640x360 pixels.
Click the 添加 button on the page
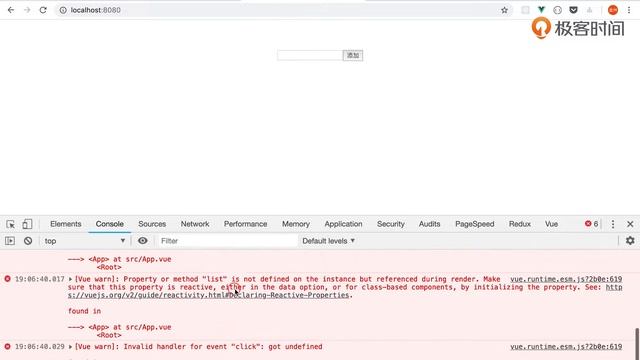[353, 56]
